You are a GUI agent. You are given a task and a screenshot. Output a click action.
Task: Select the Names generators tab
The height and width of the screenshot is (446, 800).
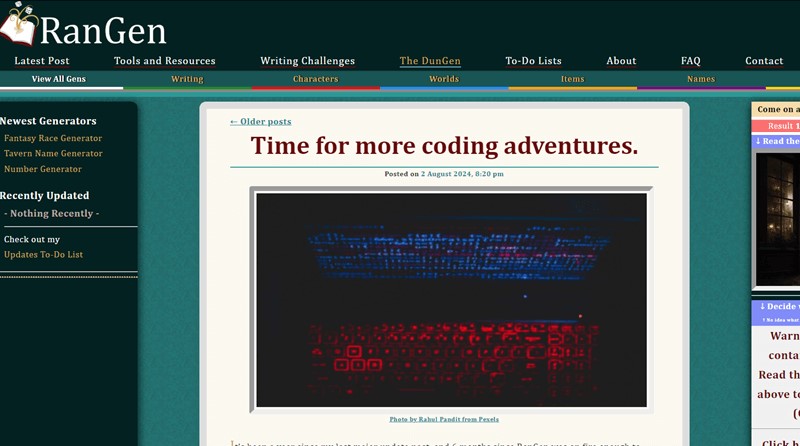coord(701,79)
